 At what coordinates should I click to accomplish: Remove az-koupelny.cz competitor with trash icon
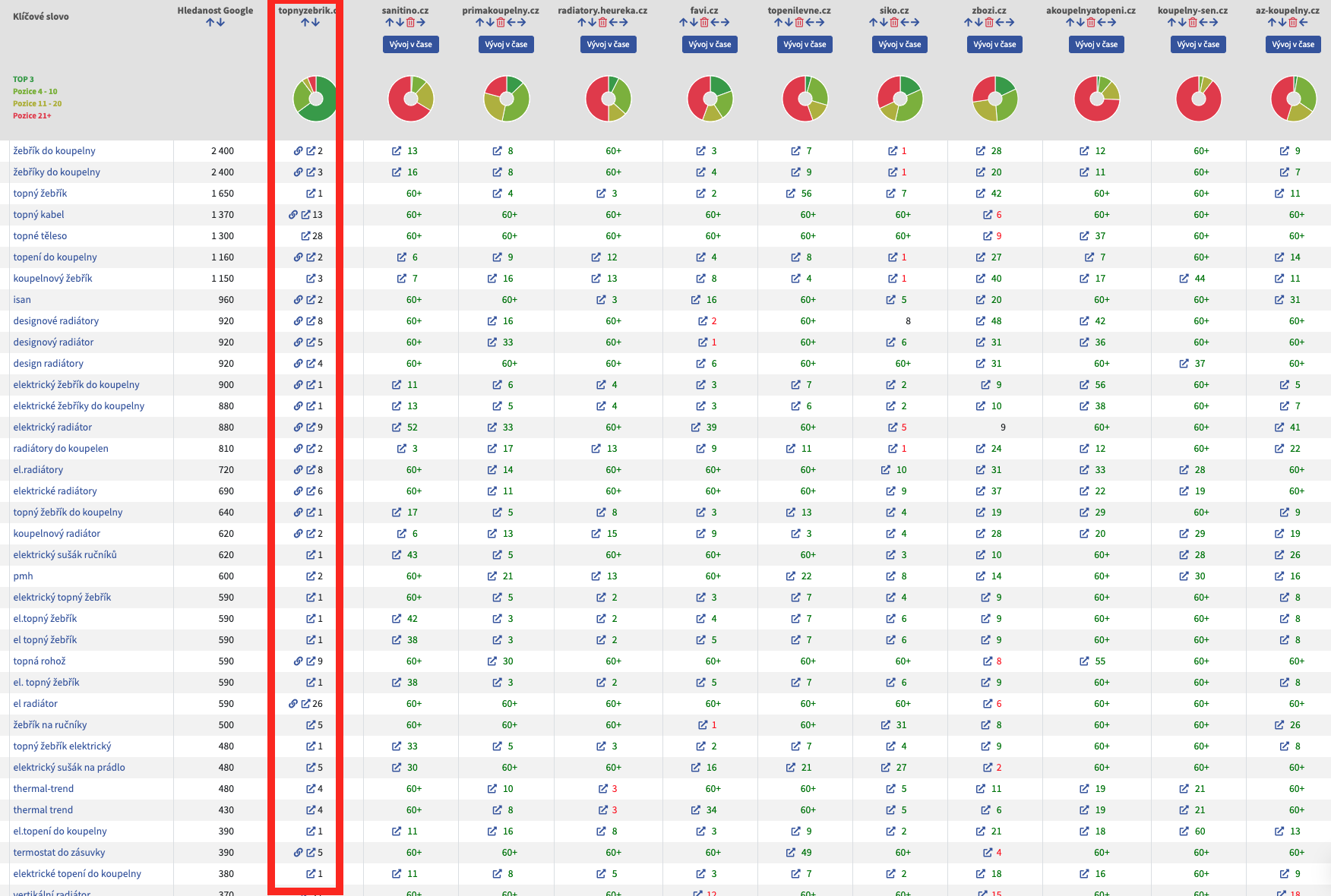pos(1293,23)
